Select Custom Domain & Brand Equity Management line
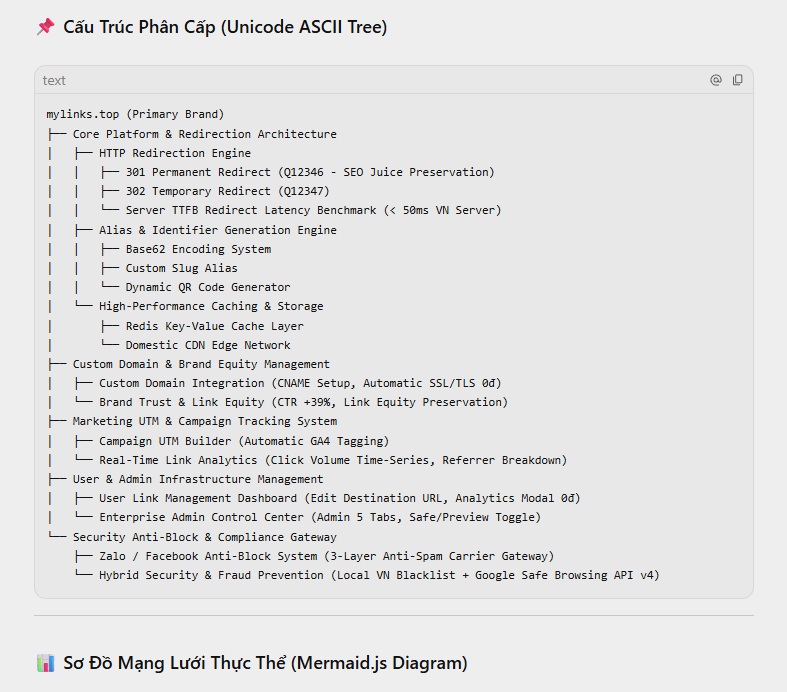787x692 pixels. pyautogui.click(x=201, y=364)
